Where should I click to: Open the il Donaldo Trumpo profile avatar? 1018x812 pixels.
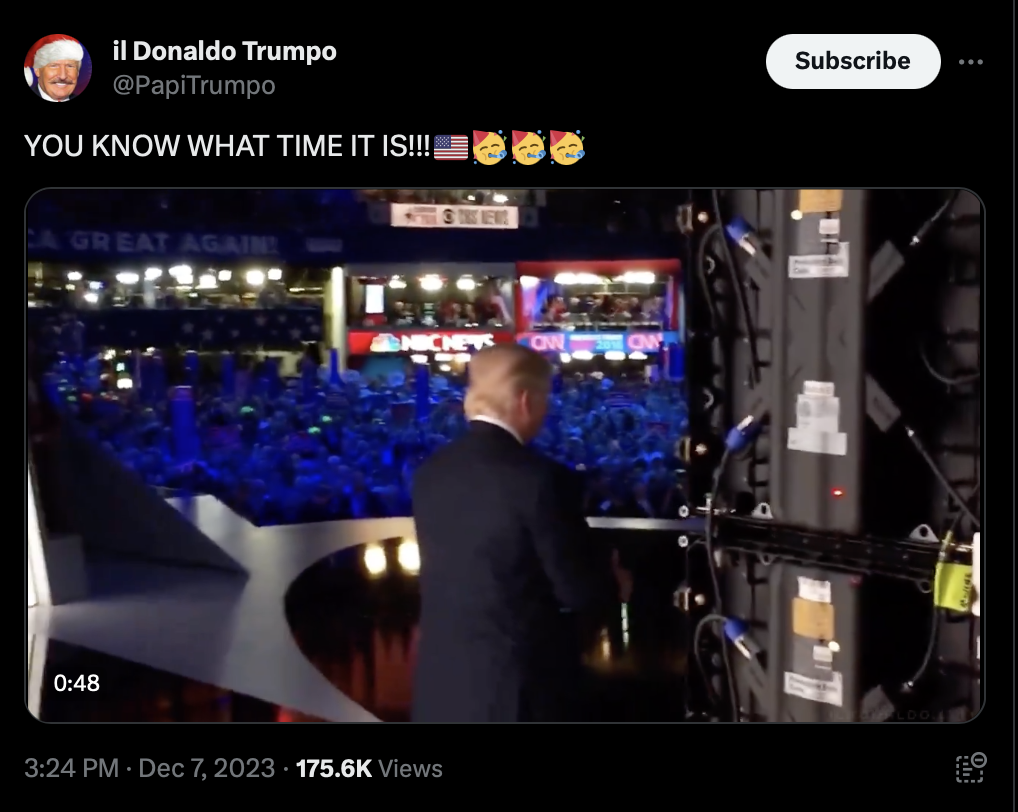click(x=58, y=68)
